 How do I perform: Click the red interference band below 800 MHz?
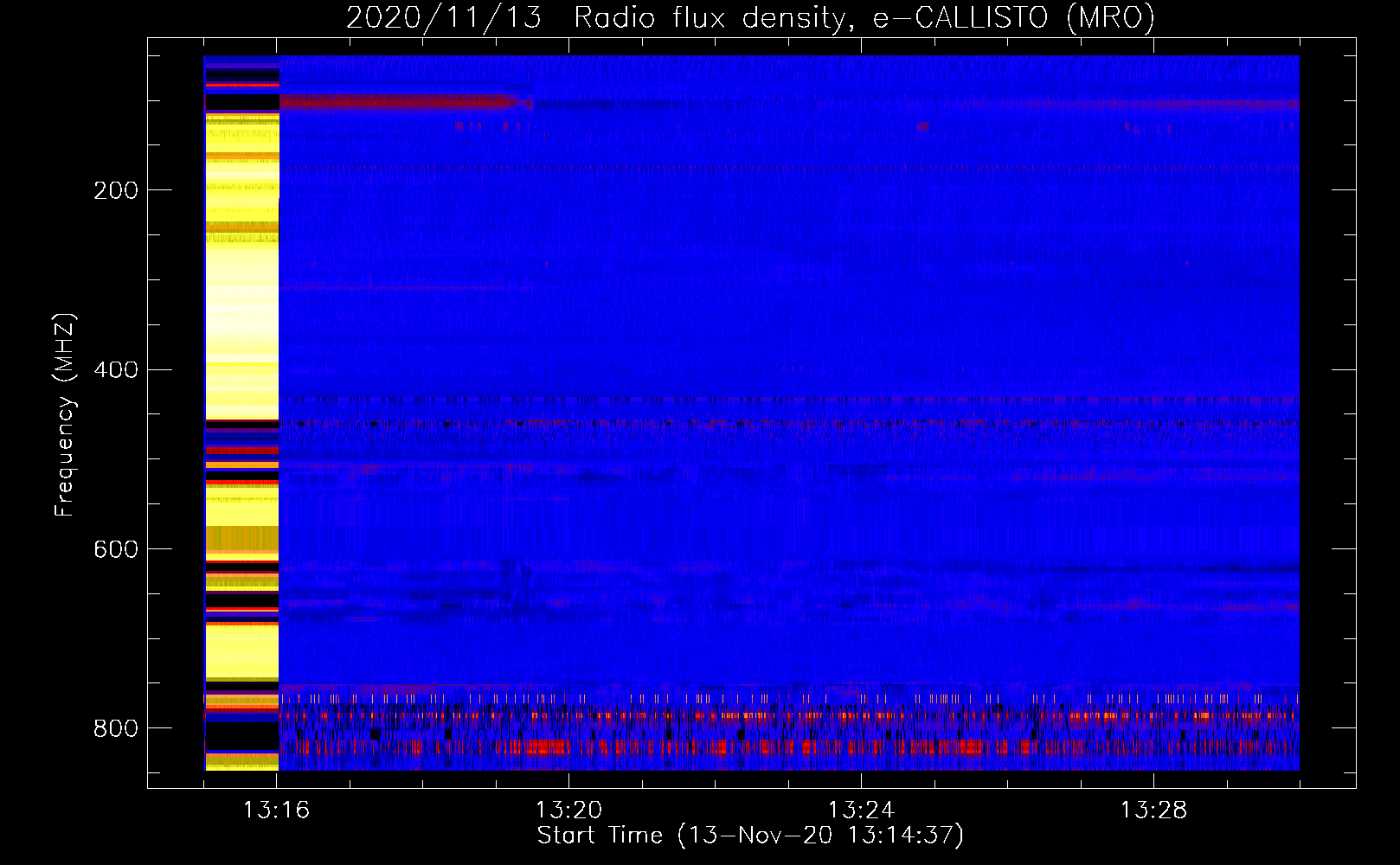click(787, 746)
